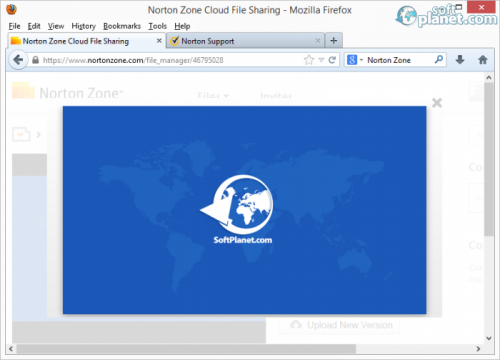Reload the page with refresh icon
Viewport: 500px width, 360px height.
point(332,60)
